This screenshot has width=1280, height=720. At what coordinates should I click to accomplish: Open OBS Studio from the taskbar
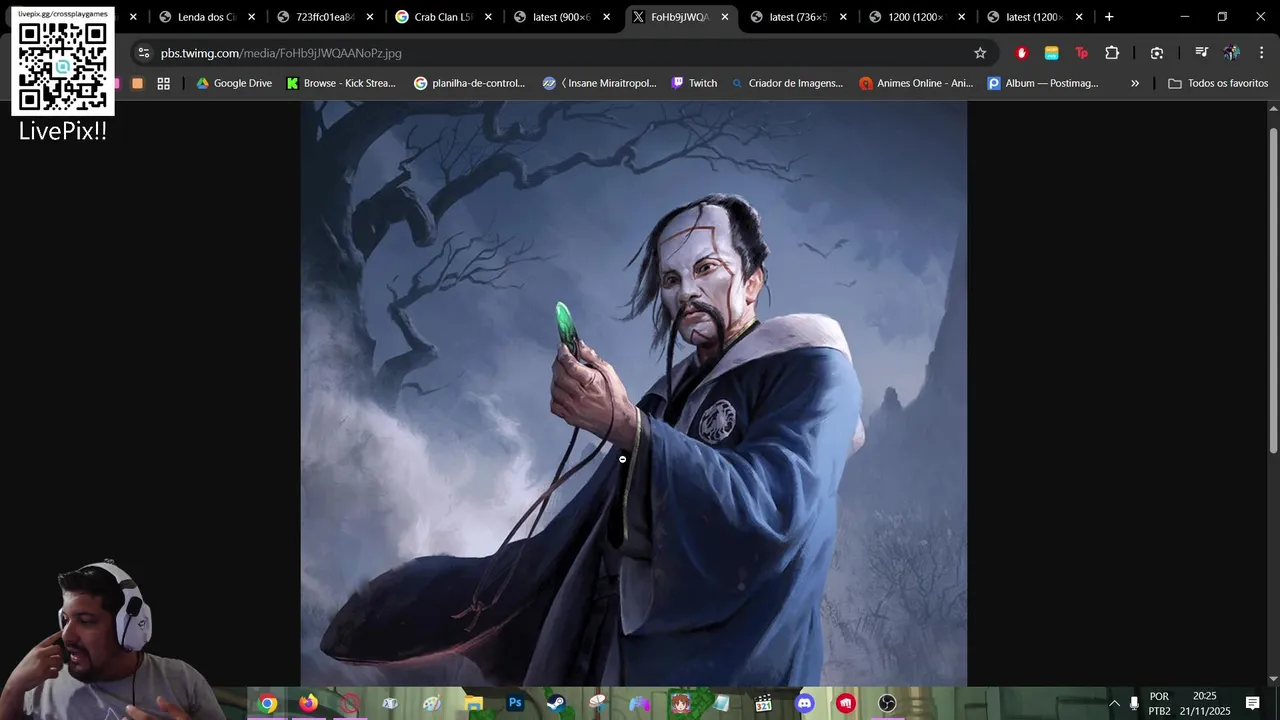coord(887,704)
